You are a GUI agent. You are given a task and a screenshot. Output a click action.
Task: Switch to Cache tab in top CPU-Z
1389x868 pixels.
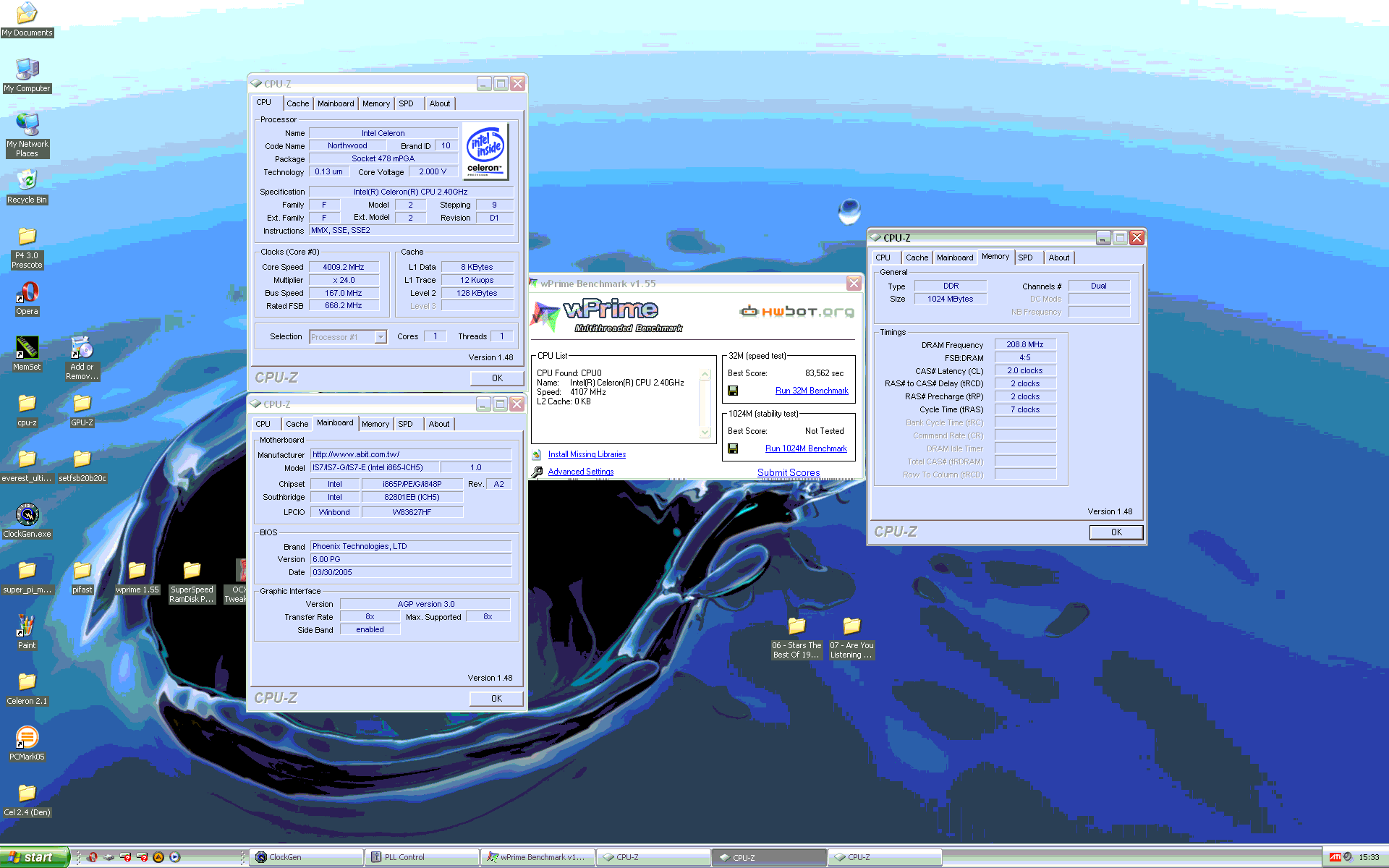point(297,103)
